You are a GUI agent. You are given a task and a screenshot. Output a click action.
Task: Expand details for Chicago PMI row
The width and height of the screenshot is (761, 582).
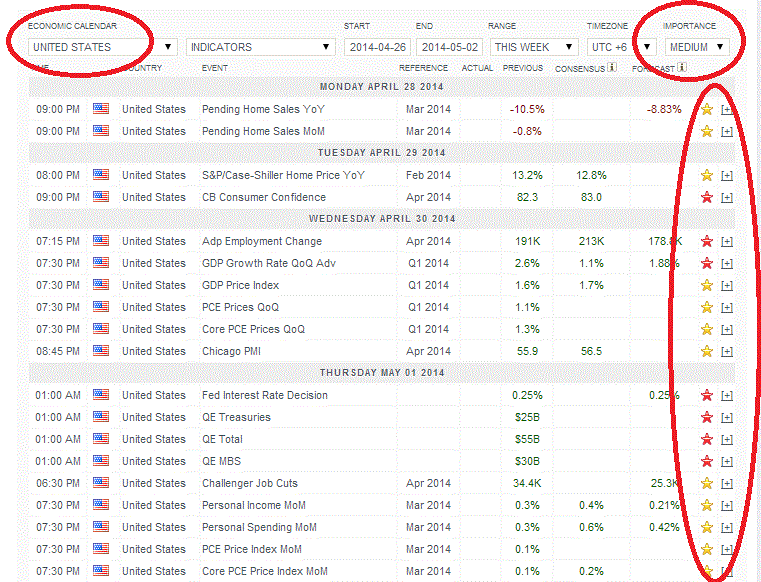727,352
